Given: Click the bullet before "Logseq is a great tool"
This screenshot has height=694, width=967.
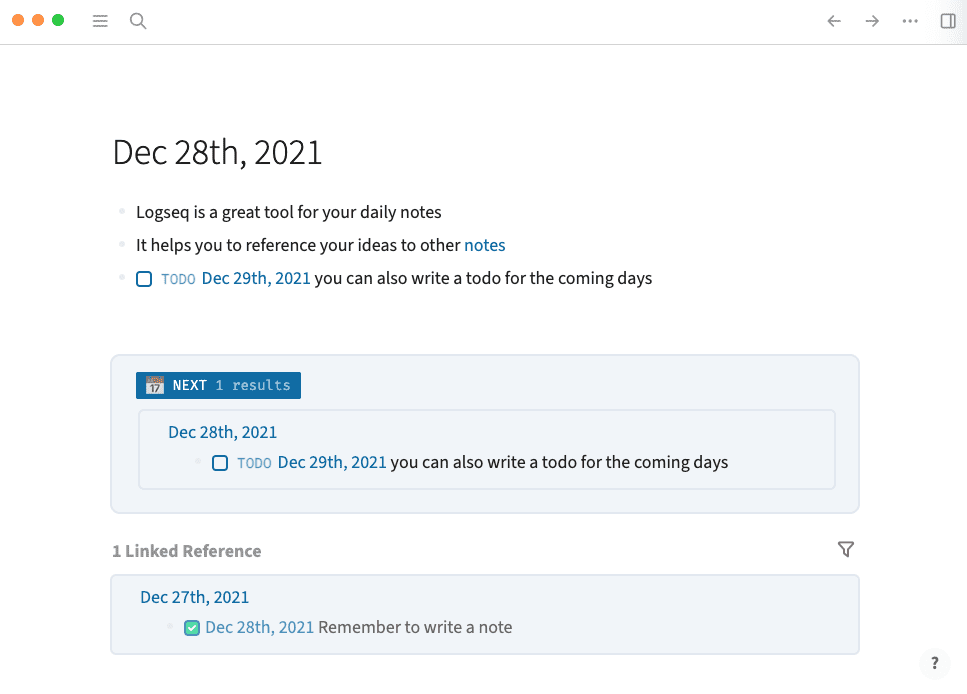Looking at the screenshot, I should point(123,212).
